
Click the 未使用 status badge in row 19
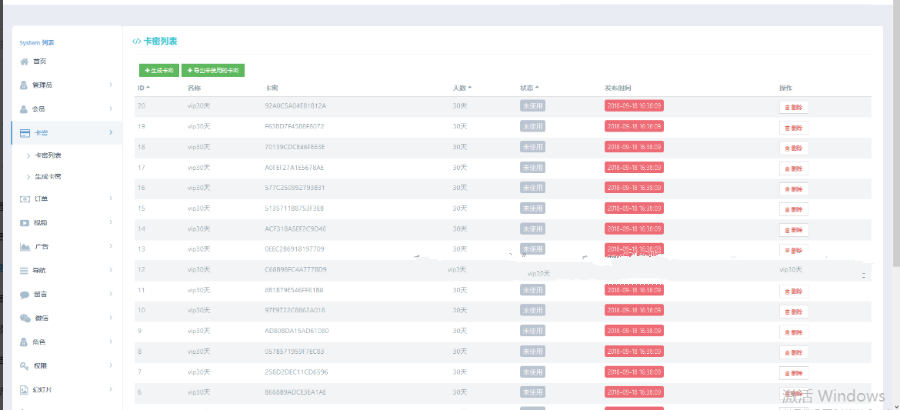click(533, 126)
